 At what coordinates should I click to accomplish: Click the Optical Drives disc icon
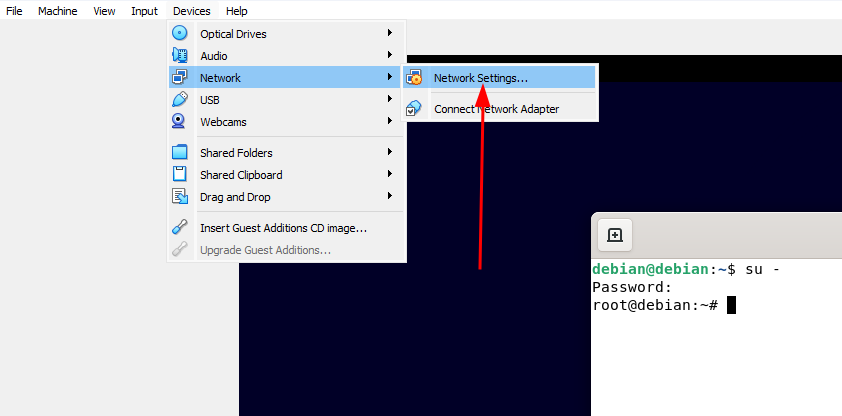pyautogui.click(x=179, y=33)
